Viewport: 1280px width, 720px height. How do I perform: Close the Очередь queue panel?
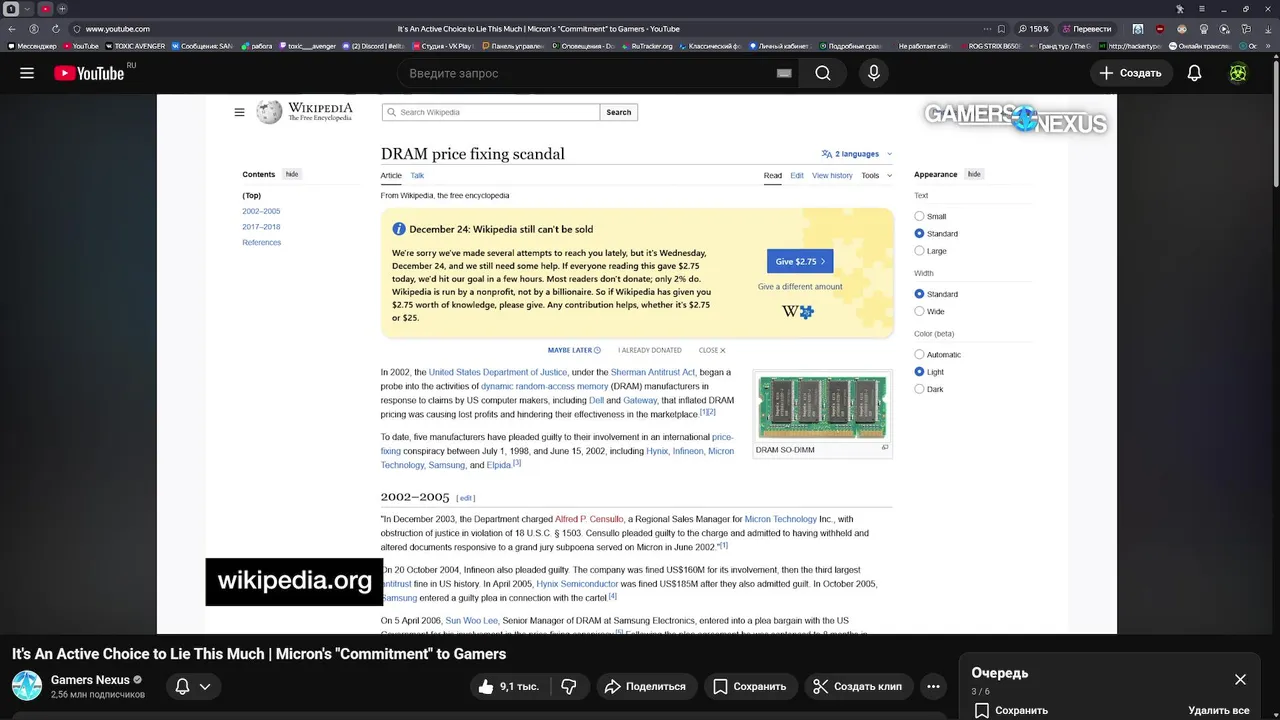coord(1240,679)
